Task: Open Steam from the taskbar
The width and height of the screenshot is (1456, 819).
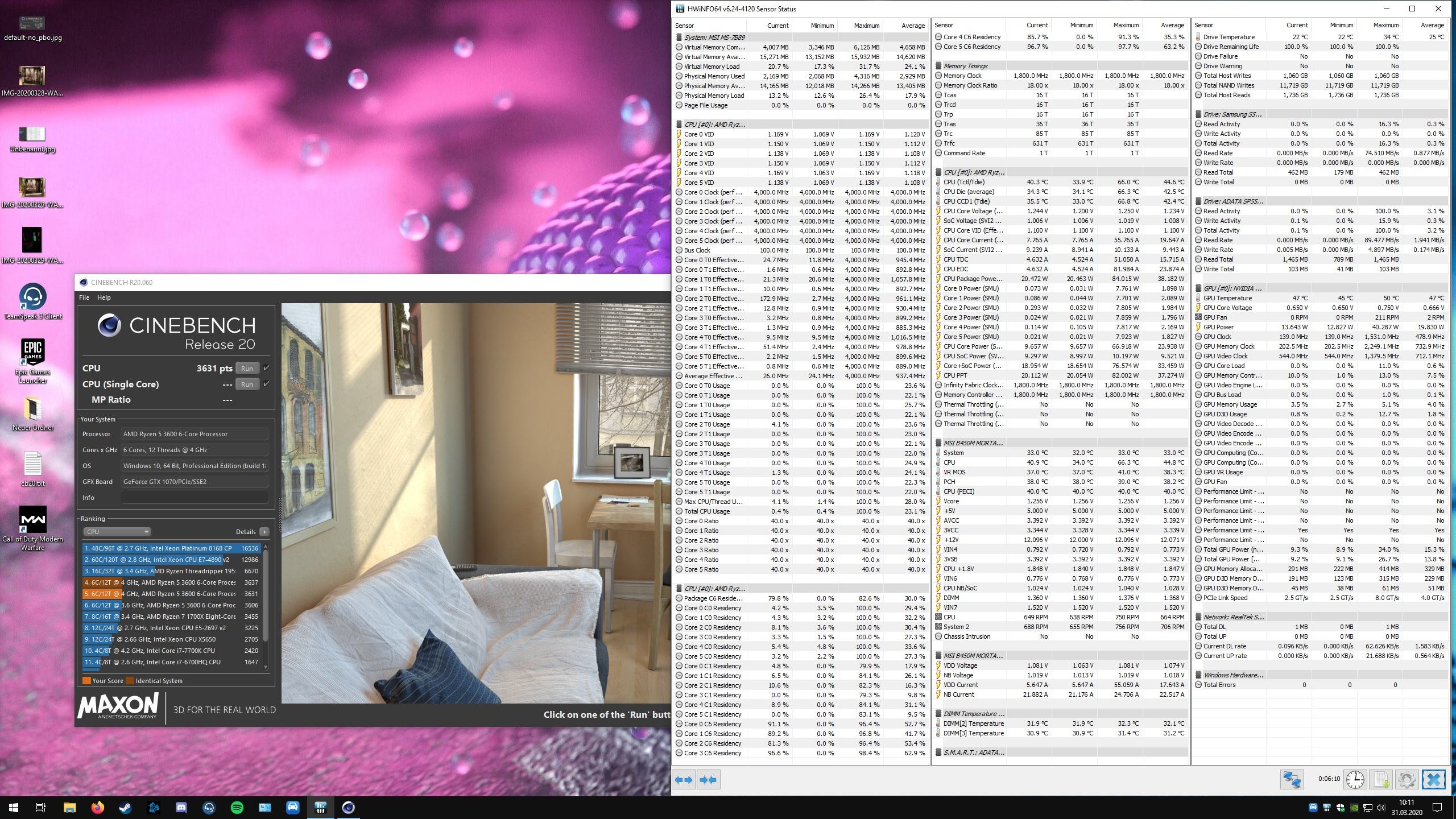Action: [x=126, y=807]
